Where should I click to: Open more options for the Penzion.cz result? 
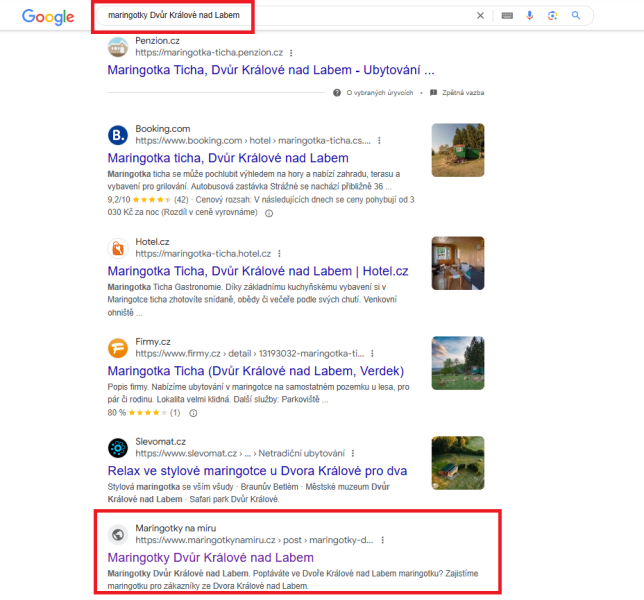[291, 53]
